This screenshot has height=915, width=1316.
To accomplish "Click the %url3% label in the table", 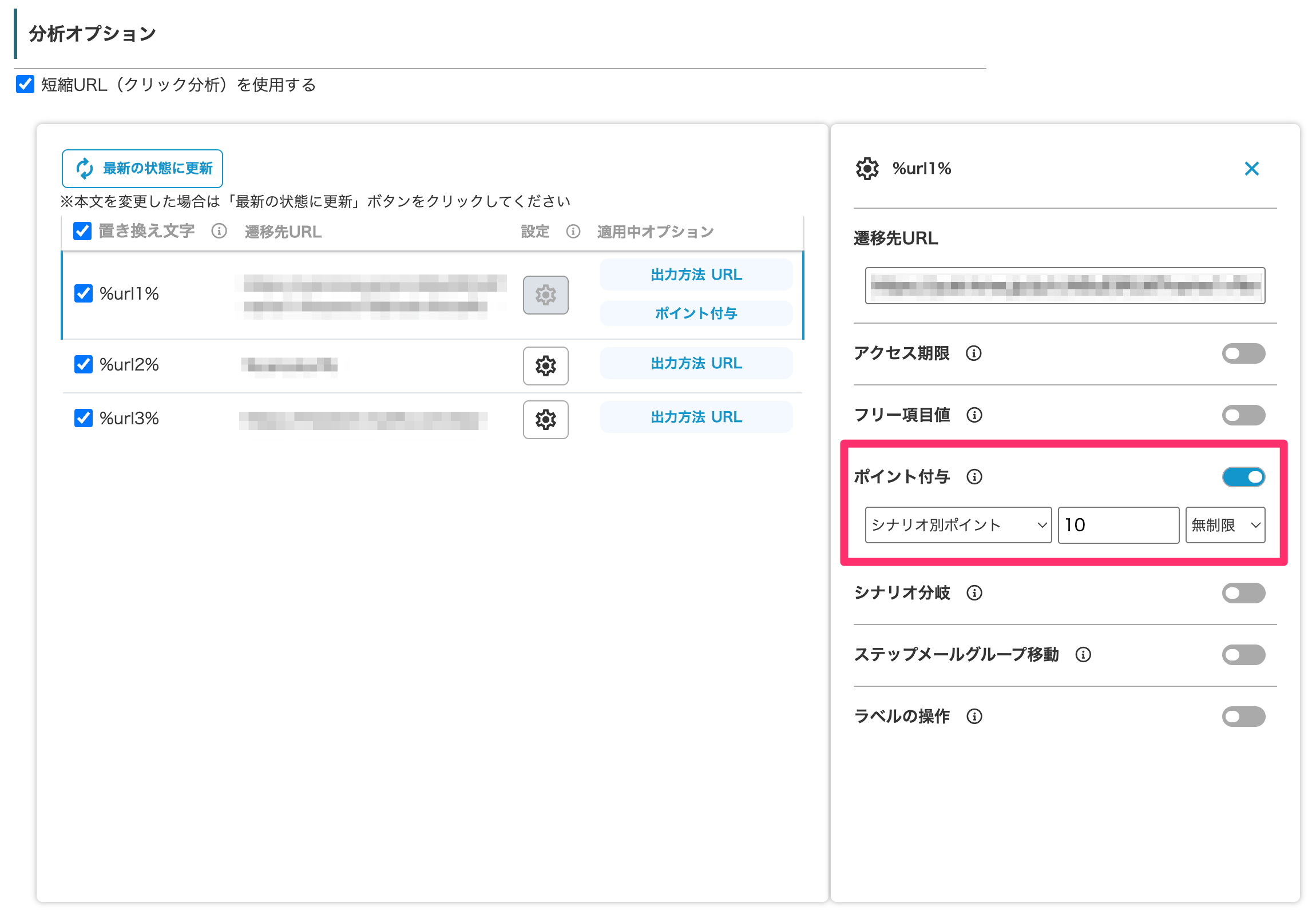I will 129,418.
